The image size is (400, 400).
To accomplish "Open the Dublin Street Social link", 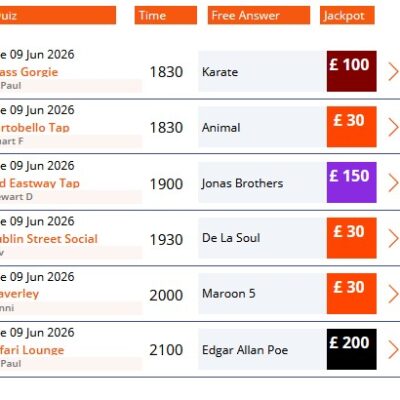I will pos(49,239).
